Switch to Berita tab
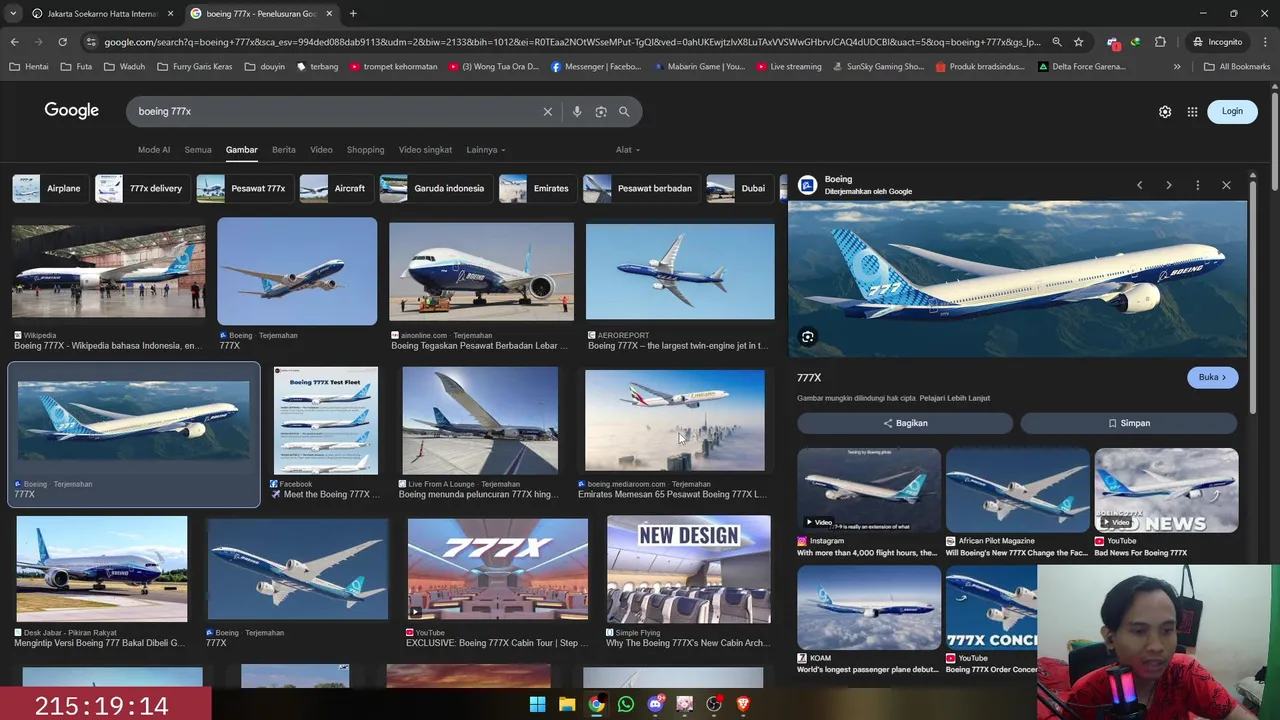The width and height of the screenshot is (1280, 720). click(x=284, y=150)
